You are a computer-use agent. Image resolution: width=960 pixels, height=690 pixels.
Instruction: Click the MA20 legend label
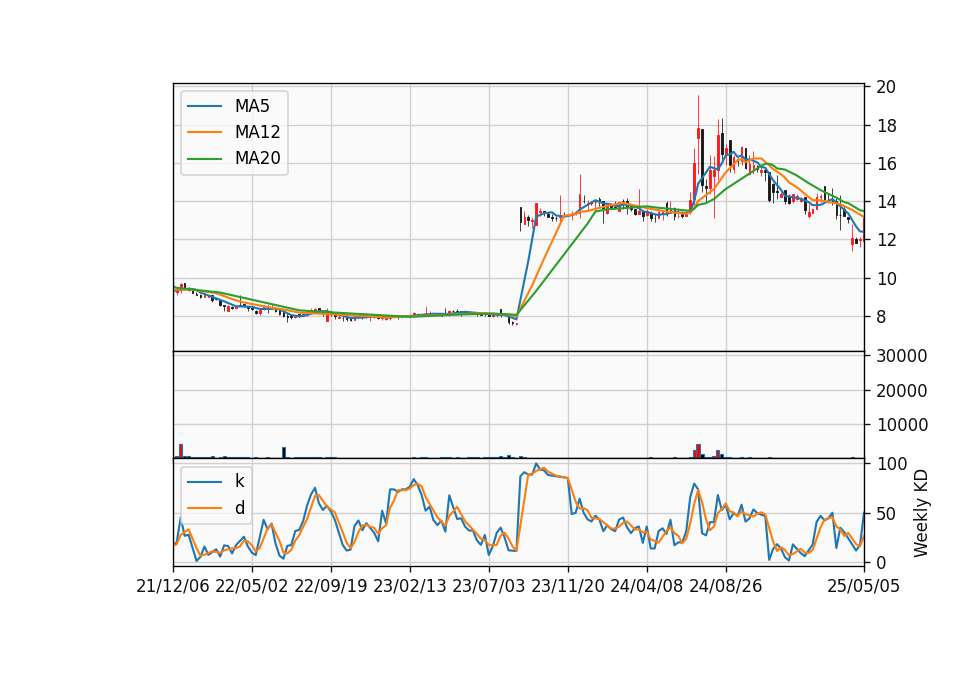point(257,158)
